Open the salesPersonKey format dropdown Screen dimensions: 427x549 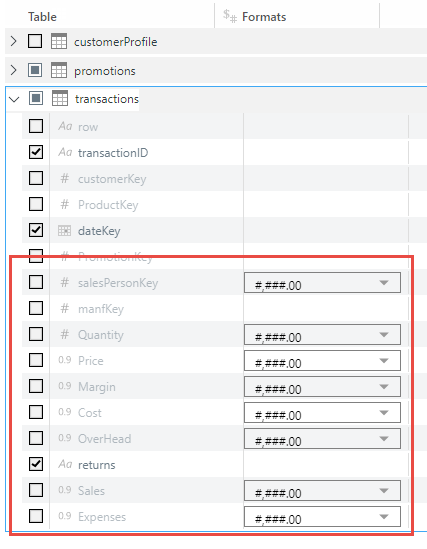(x=322, y=283)
